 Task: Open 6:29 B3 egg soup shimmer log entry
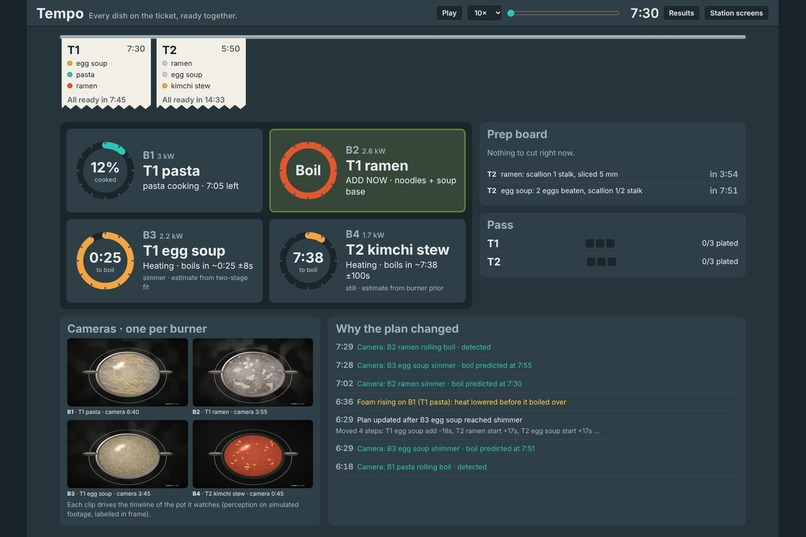pyautogui.click(x=536, y=449)
